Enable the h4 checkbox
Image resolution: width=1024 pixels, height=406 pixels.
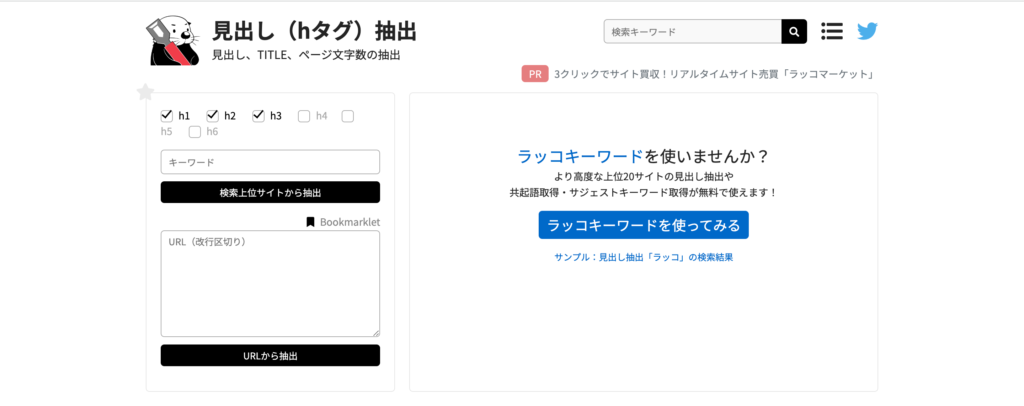[304, 116]
